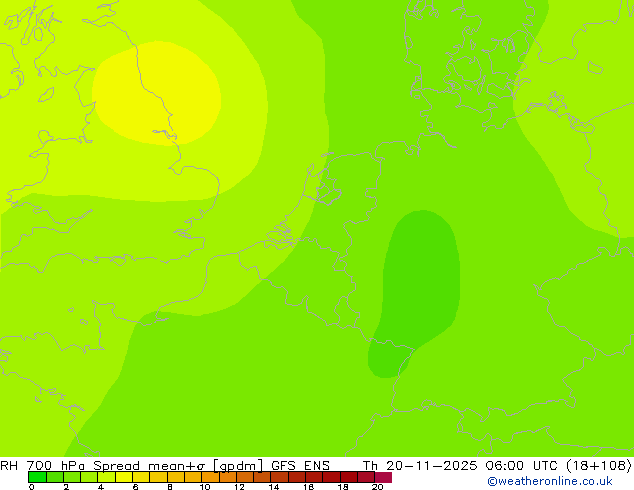This screenshot has width=634, height=490.
Task: Click the legend number '20'
Action: 377,487
